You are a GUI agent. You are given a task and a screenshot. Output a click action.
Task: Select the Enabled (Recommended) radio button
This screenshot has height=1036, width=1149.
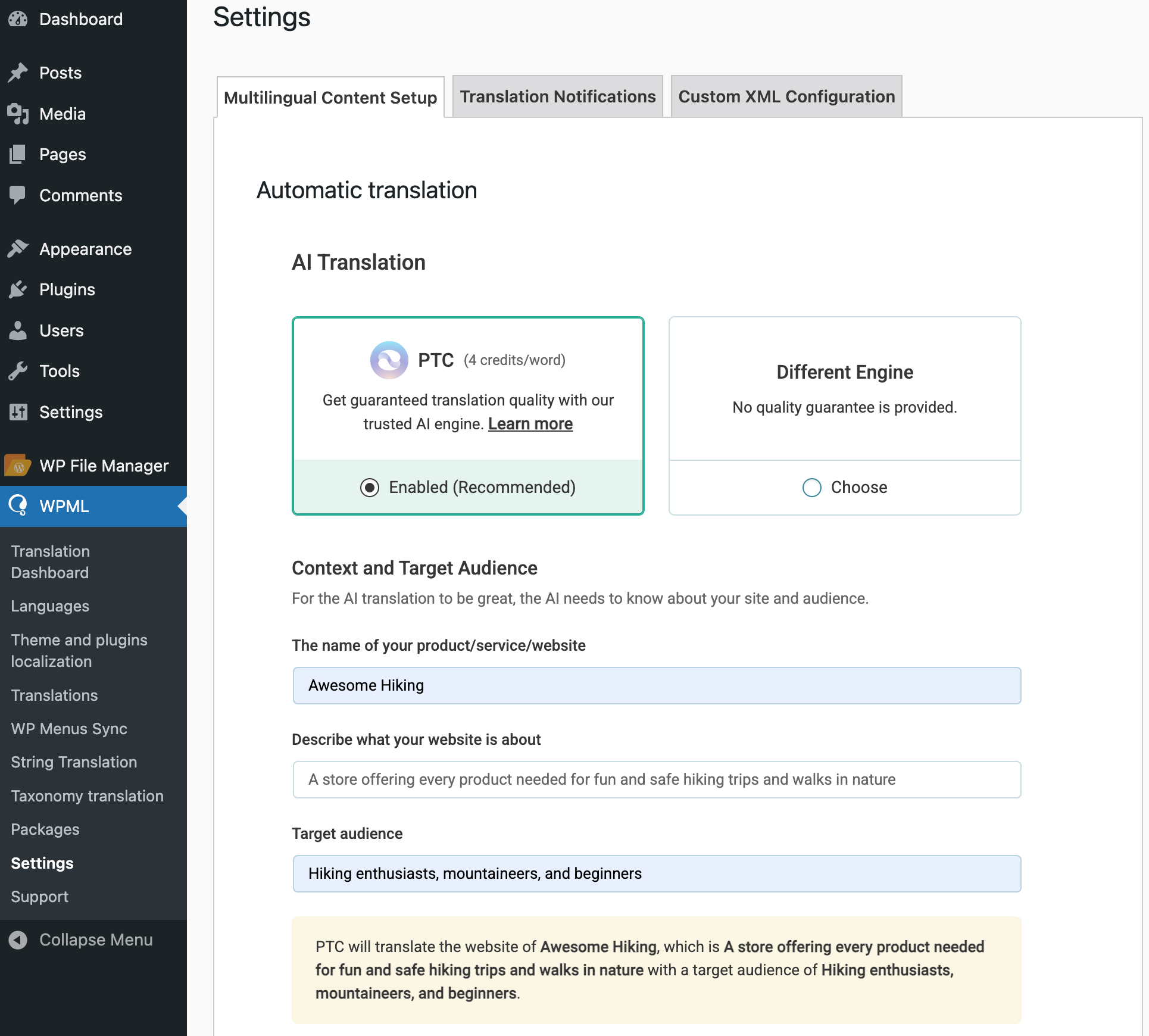[x=370, y=488]
